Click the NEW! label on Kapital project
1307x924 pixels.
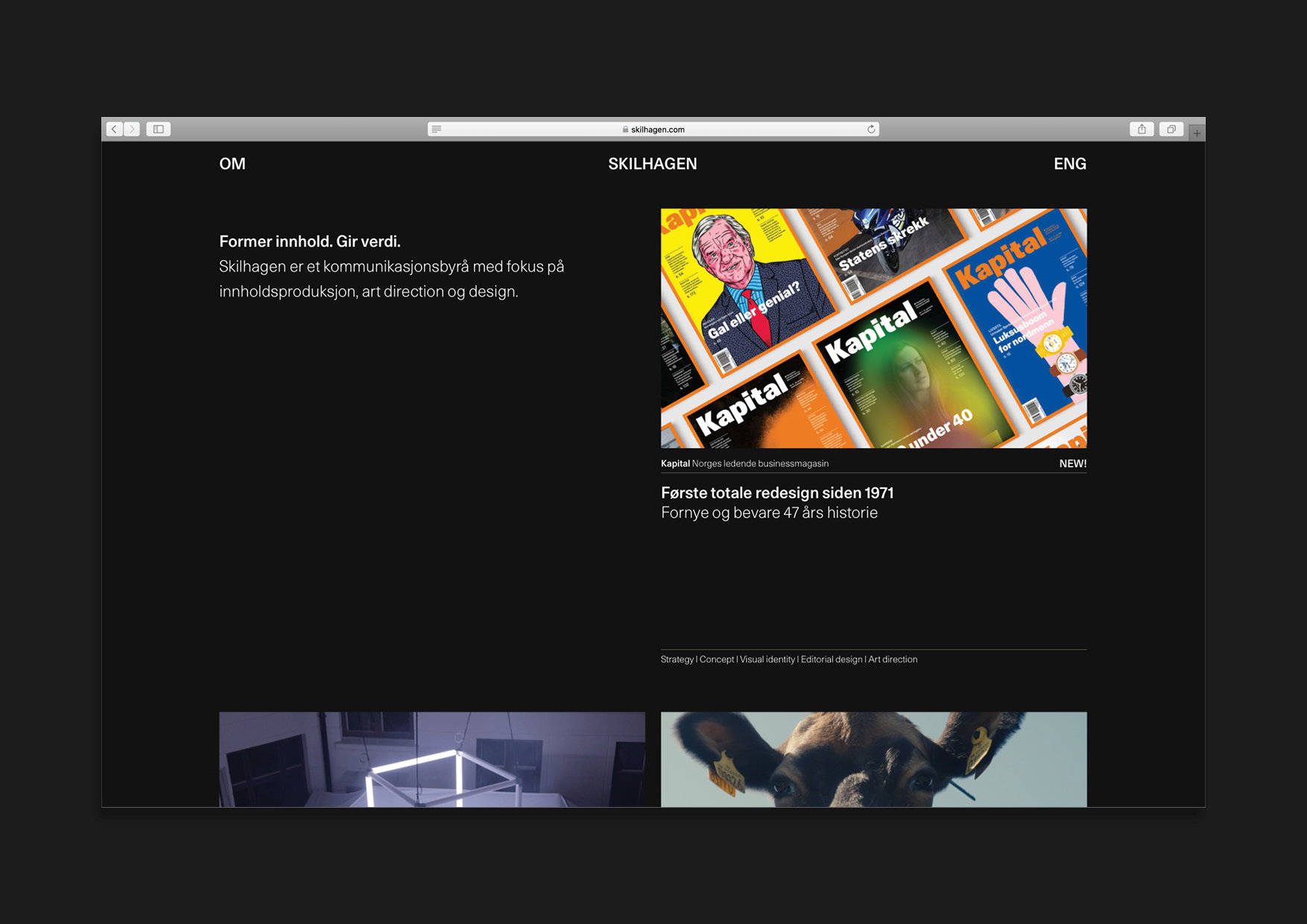tap(1073, 463)
